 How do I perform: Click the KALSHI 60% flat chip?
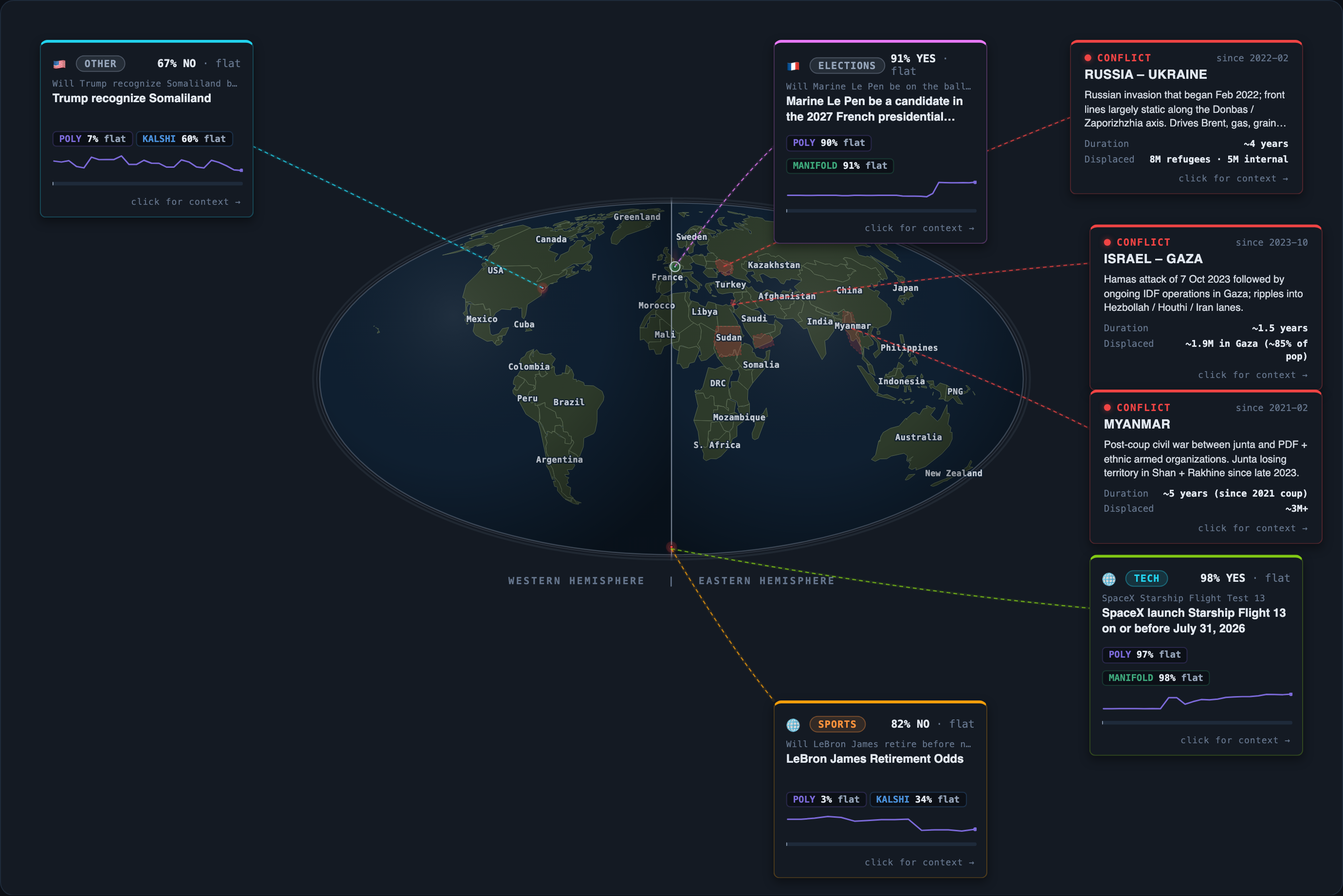pos(184,139)
